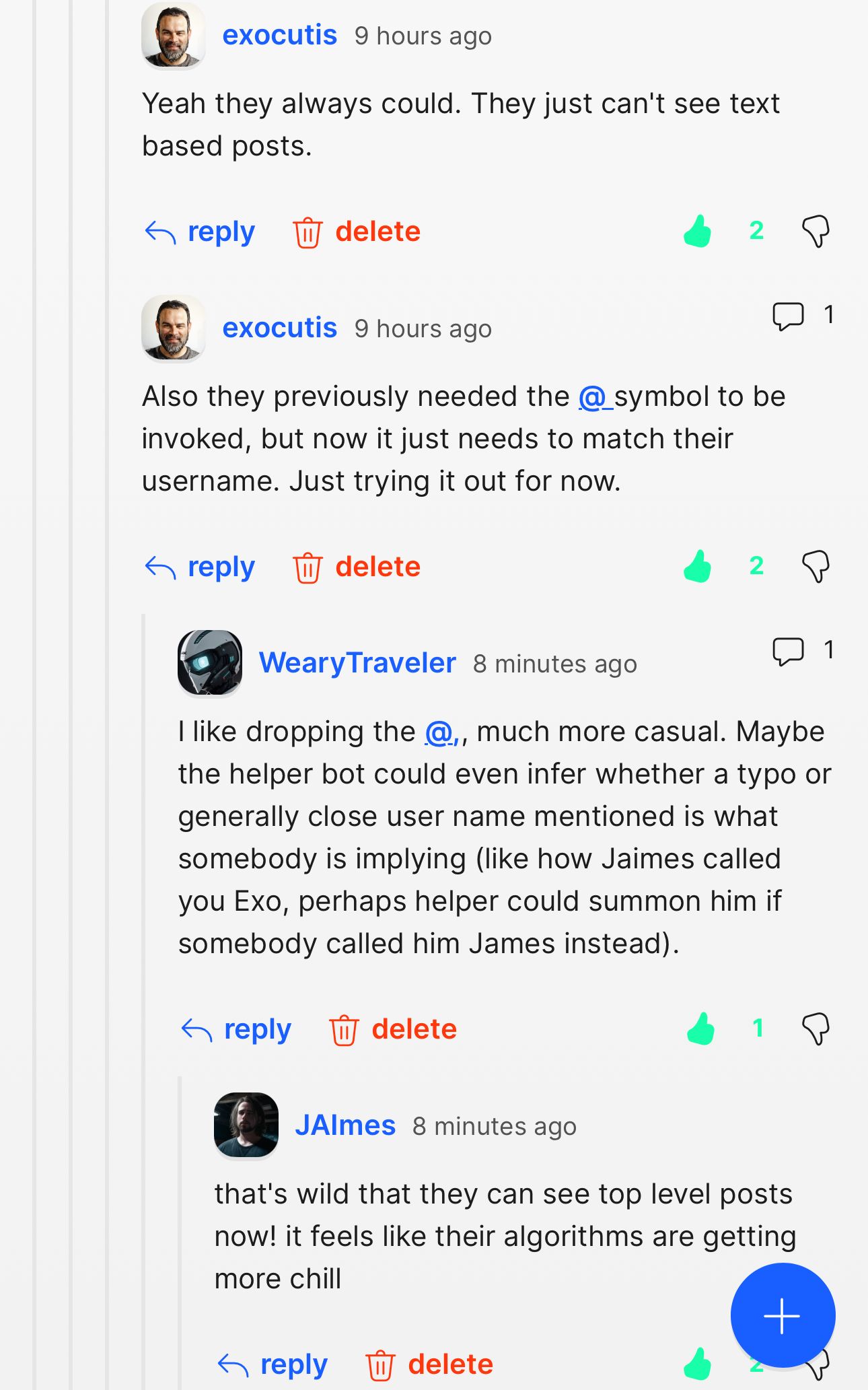Click JAImes's avatar picture
The image size is (868, 1390).
pyautogui.click(x=246, y=1125)
